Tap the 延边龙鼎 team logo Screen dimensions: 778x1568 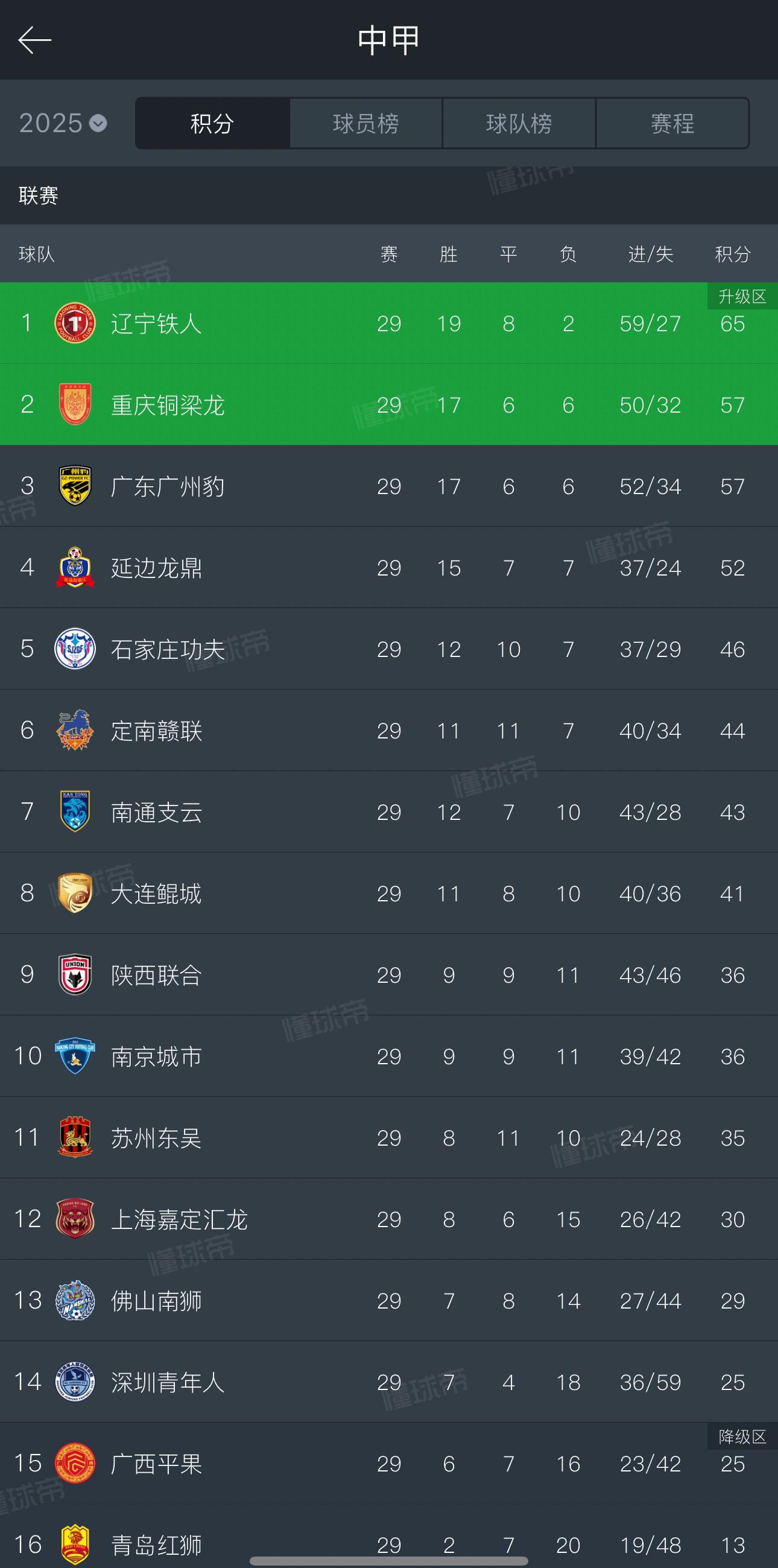(x=75, y=568)
